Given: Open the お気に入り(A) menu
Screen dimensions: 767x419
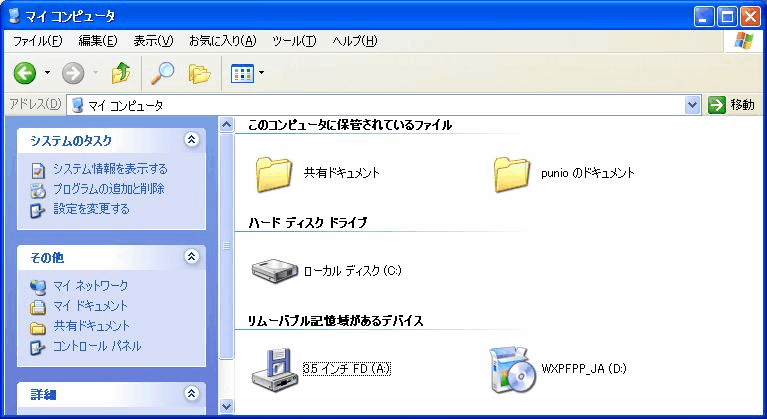Looking at the screenshot, I should (x=223, y=41).
